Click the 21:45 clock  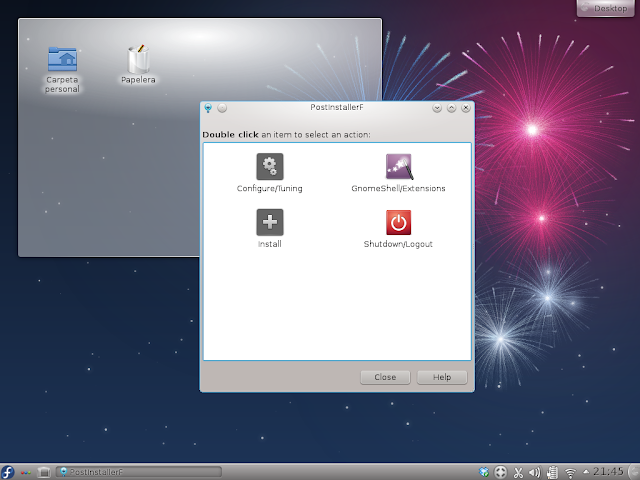click(x=608, y=472)
